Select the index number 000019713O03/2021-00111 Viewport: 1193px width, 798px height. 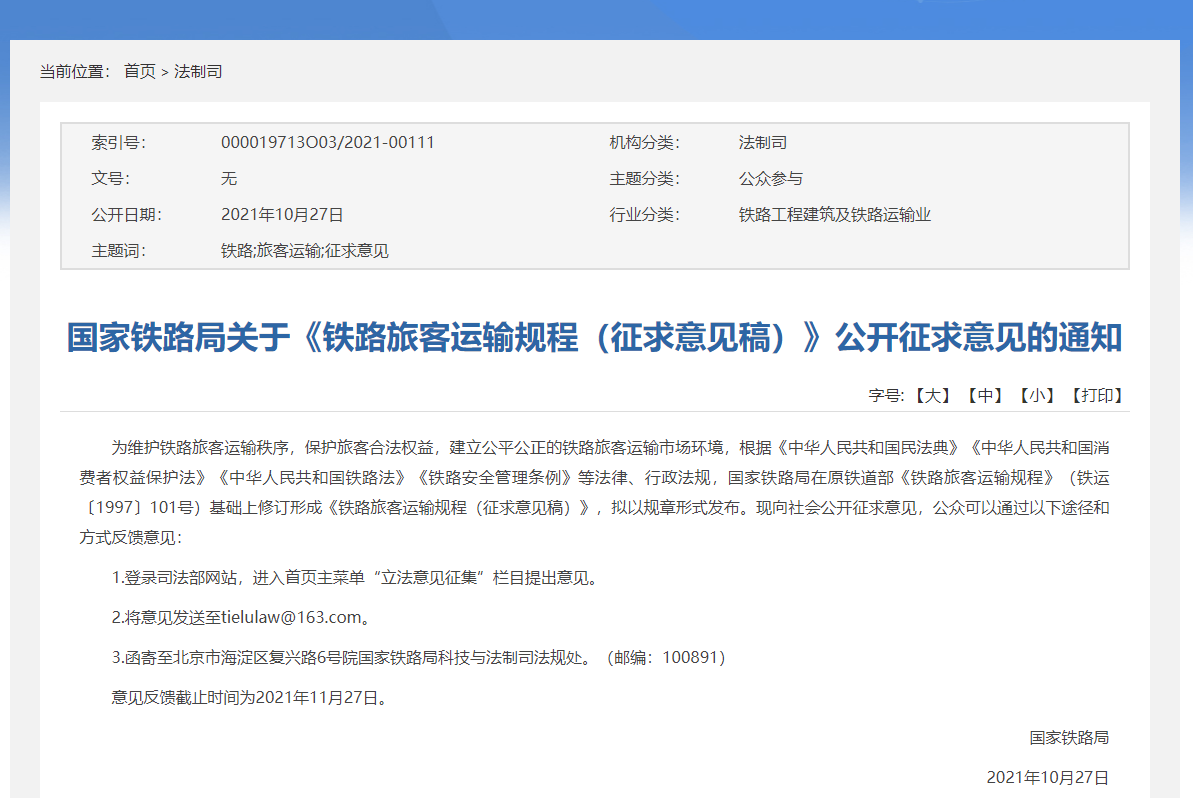[327, 143]
